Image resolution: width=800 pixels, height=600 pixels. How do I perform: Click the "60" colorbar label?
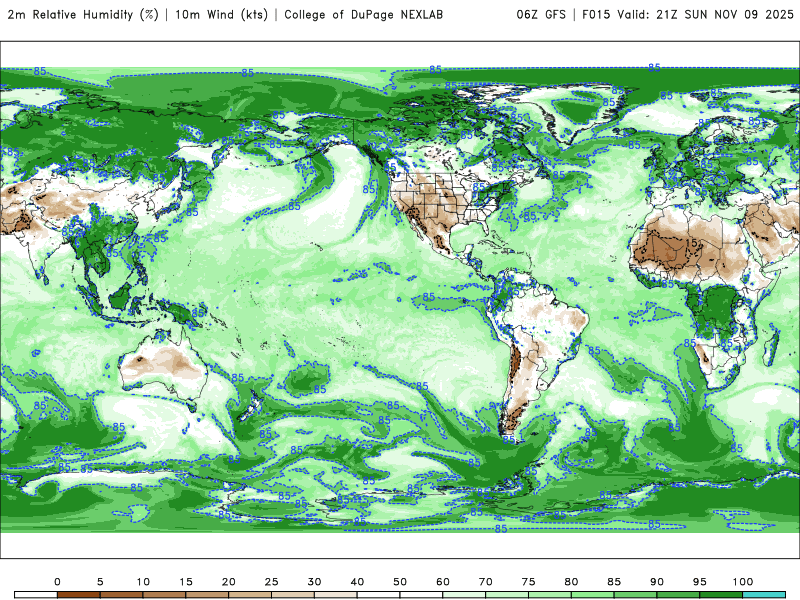[443, 582]
